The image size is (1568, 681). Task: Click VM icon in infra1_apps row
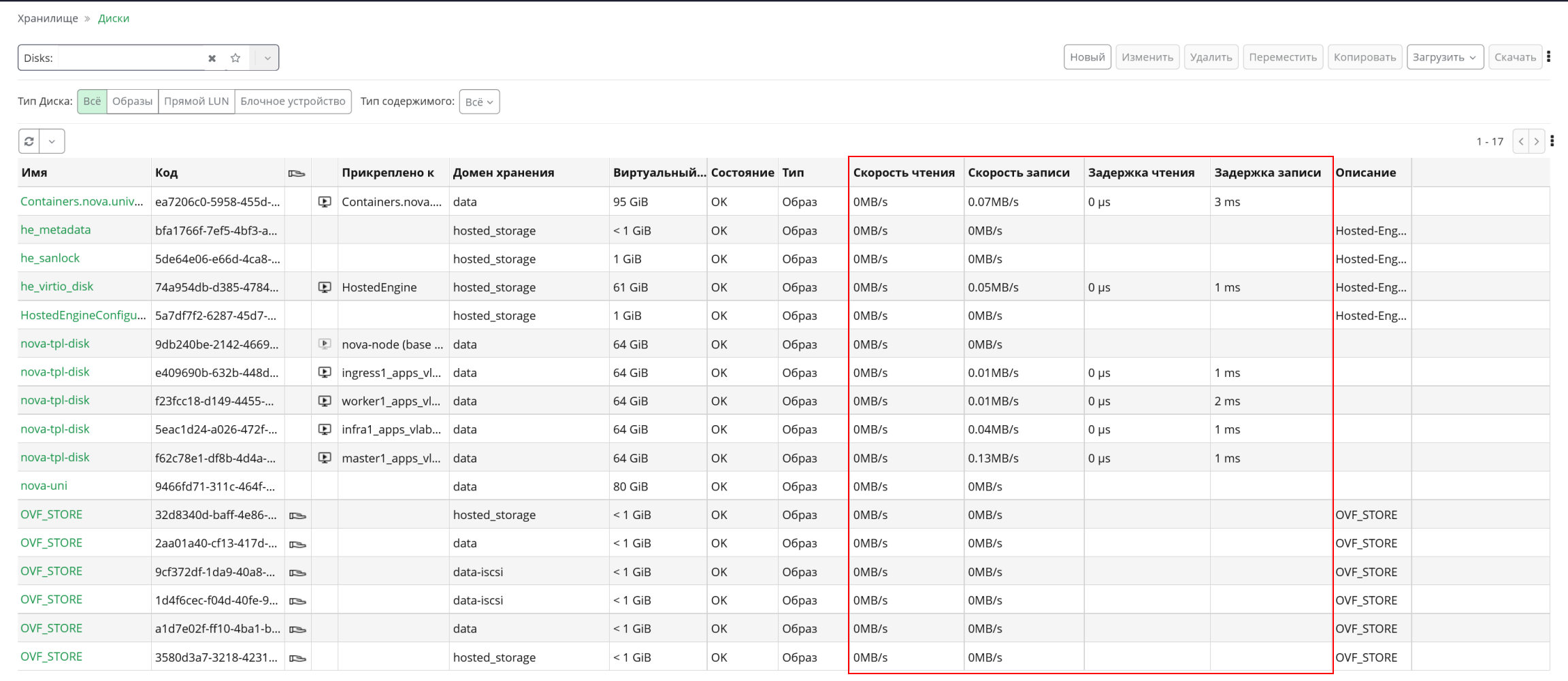[x=325, y=430]
